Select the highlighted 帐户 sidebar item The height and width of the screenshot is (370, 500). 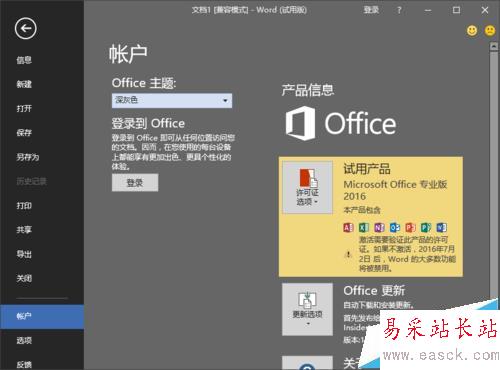[42, 316]
